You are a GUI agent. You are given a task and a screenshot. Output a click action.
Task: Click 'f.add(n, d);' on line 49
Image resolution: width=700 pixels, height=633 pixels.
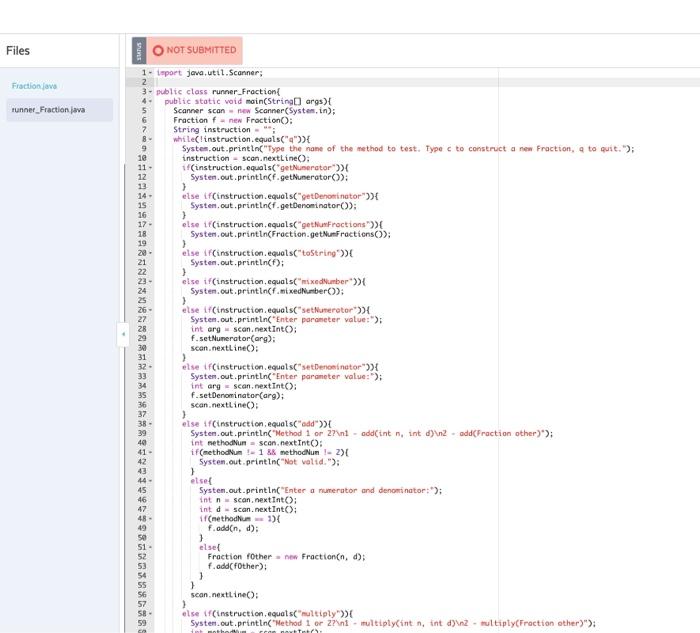pos(233,528)
